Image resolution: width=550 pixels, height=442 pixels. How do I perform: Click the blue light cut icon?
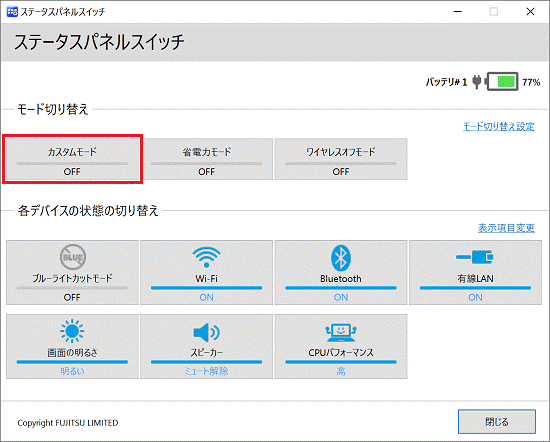coord(73,257)
